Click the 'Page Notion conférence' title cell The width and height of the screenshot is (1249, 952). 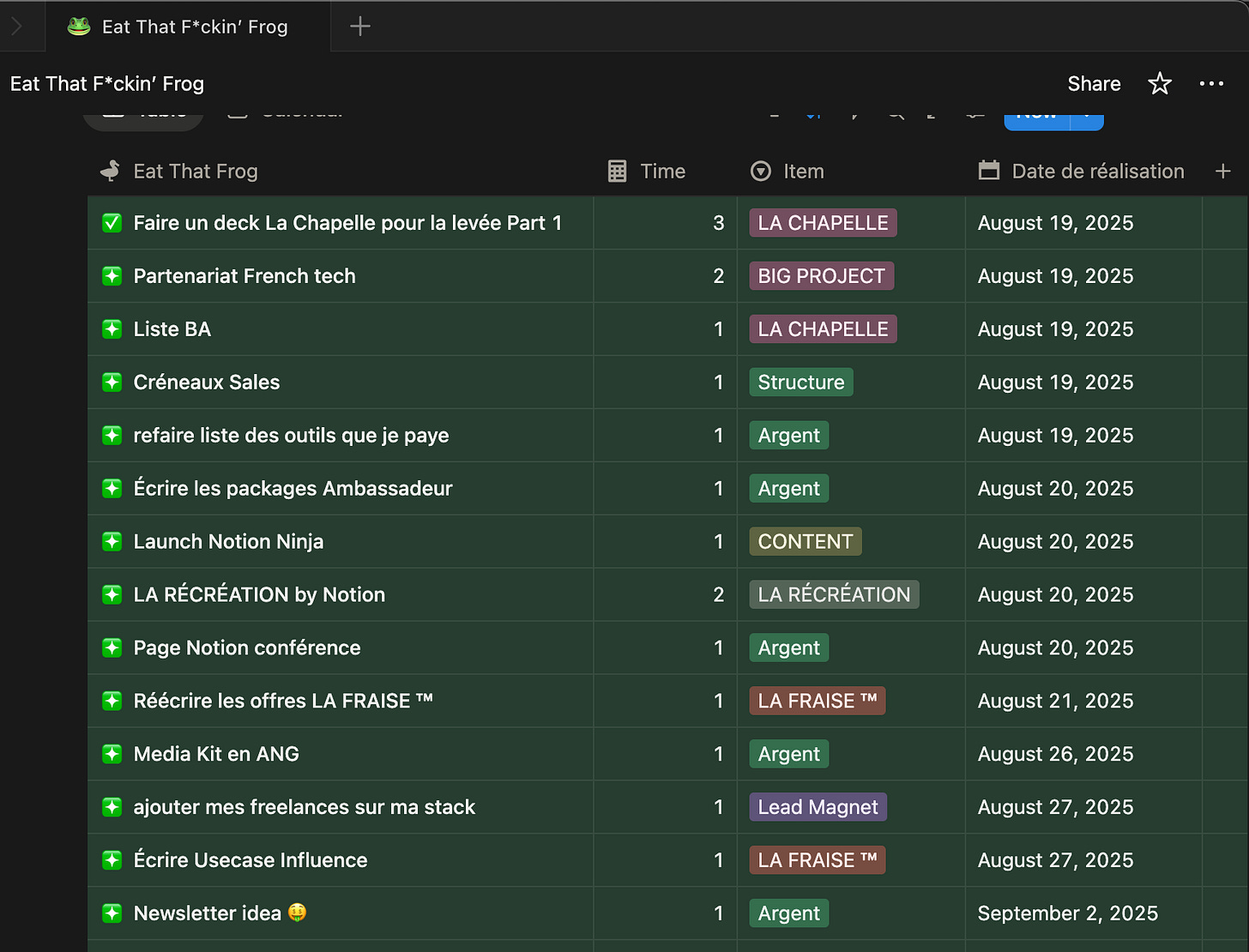340,648
